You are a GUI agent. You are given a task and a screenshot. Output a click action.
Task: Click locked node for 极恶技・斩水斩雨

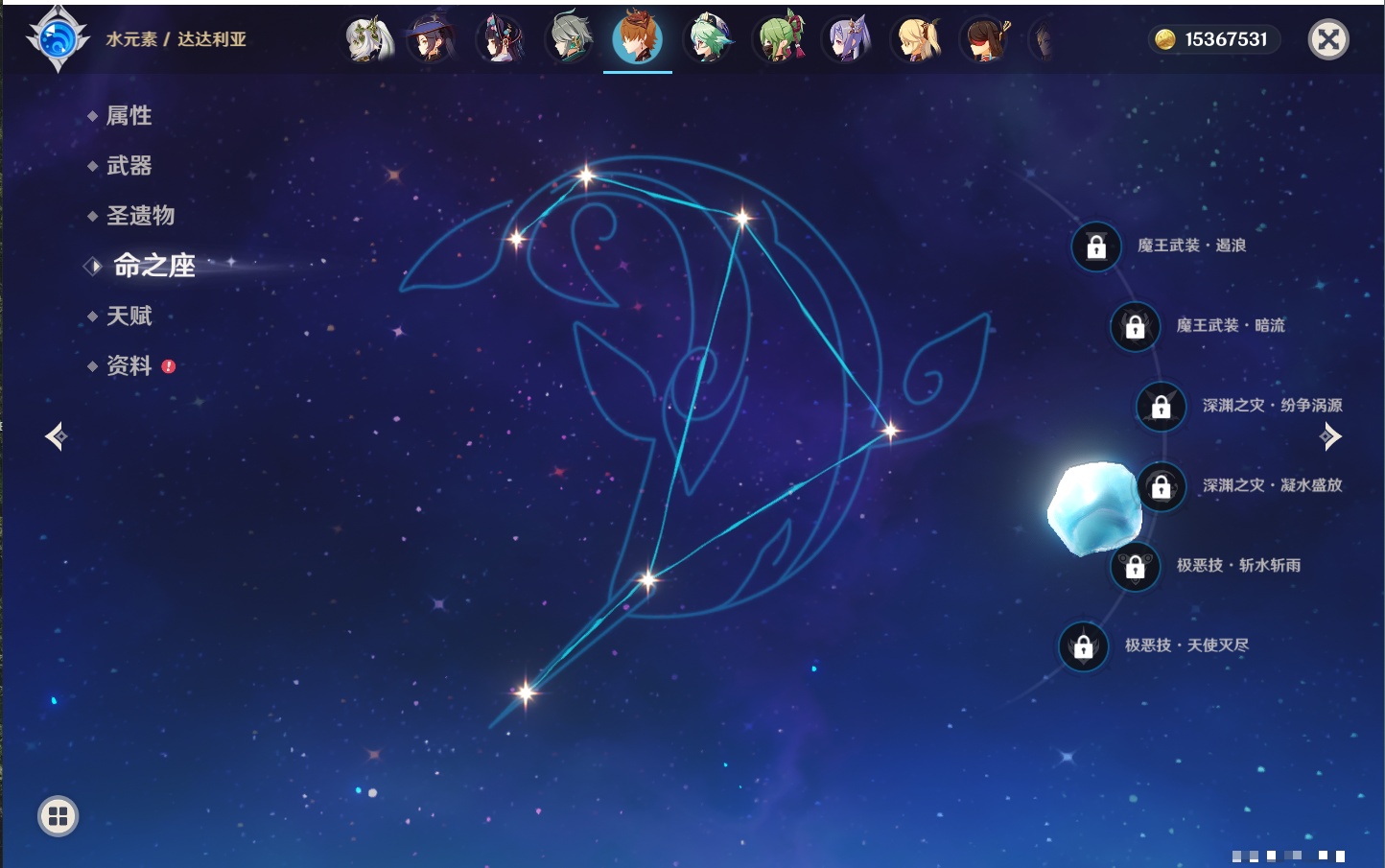pyautogui.click(x=1135, y=566)
